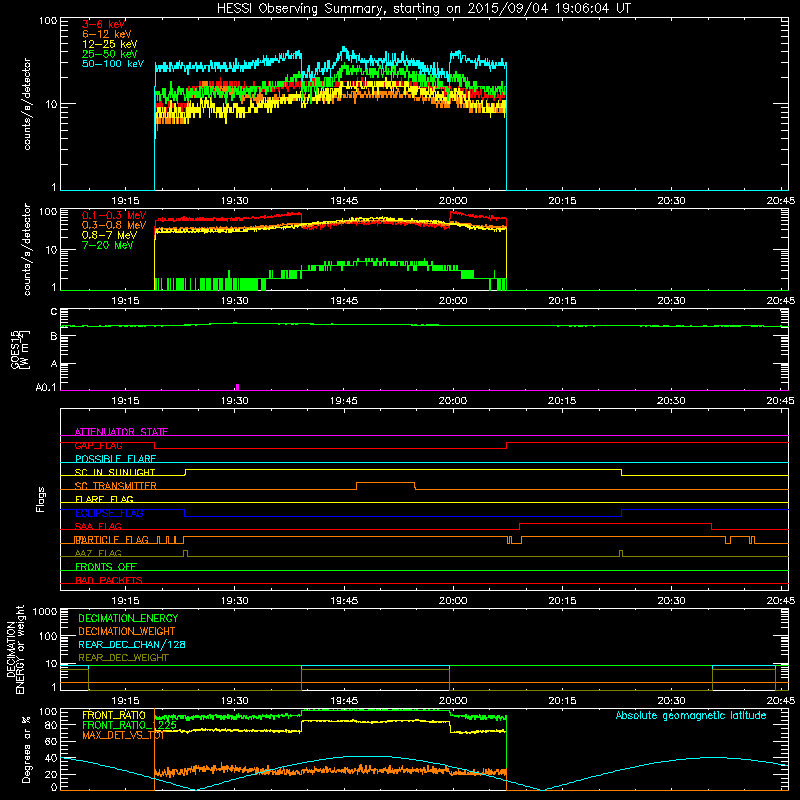Click the REAR_DEC_WEIGHT legend entry

[x=123, y=658]
